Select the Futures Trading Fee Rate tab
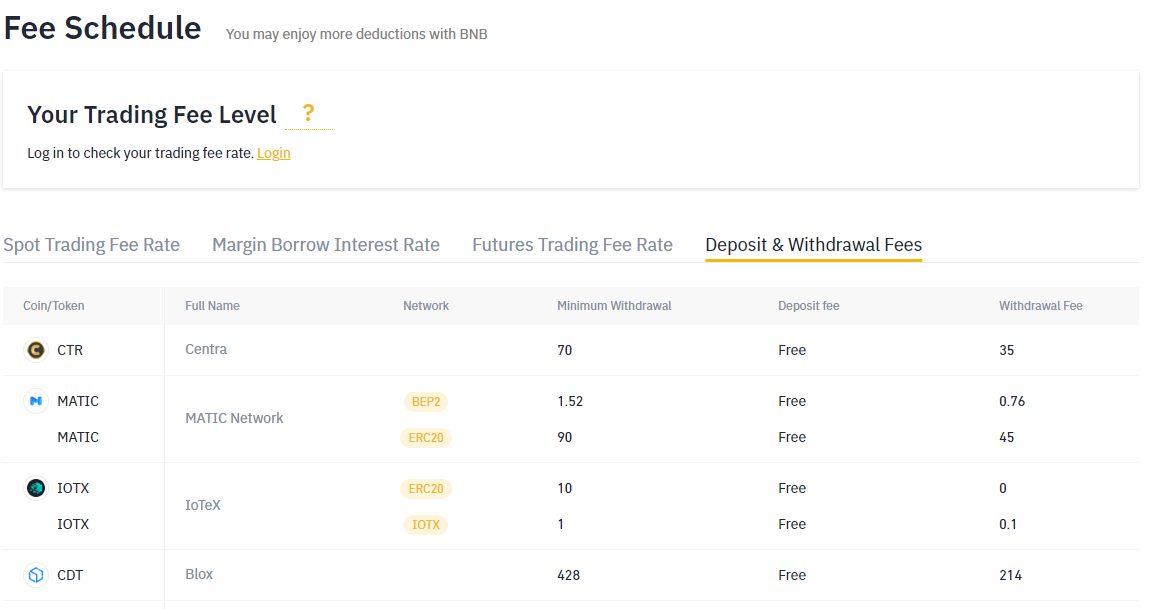 tap(572, 245)
